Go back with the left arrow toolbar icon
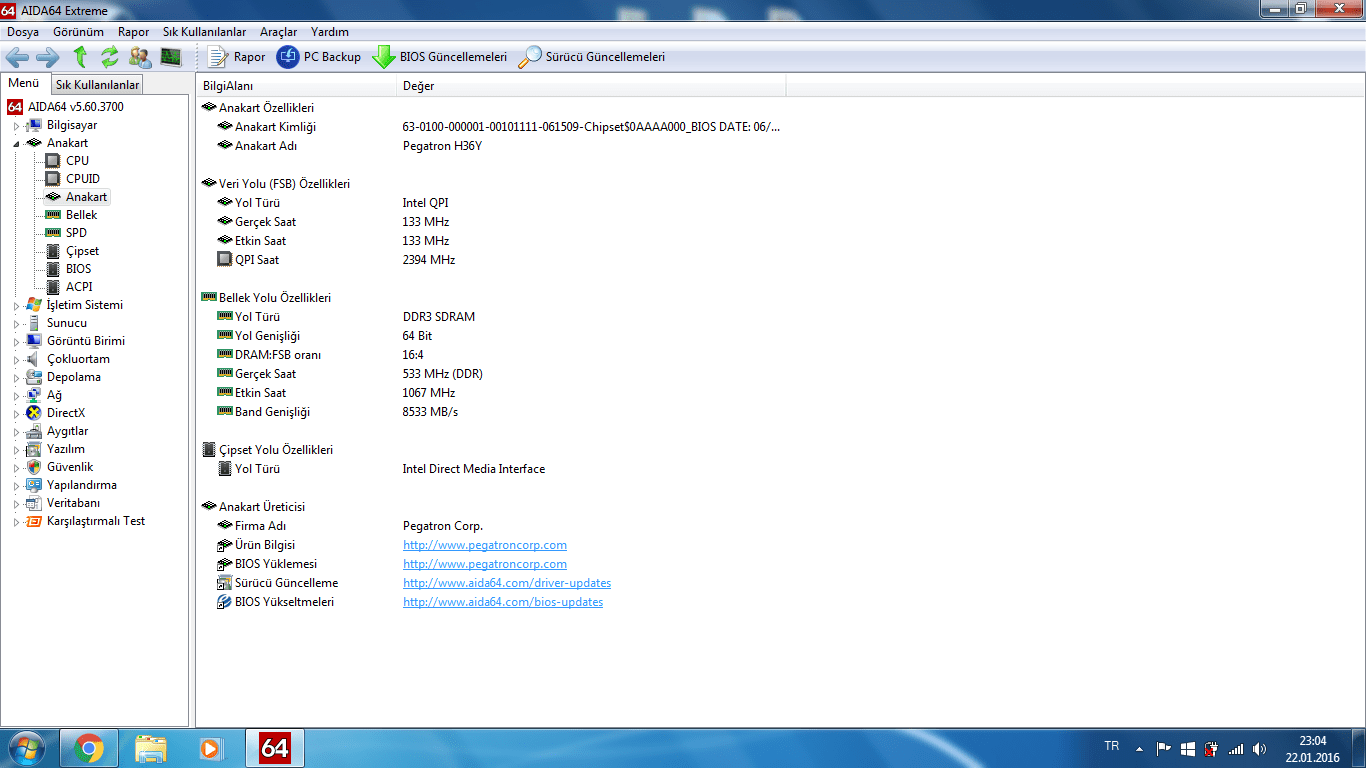The width and height of the screenshot is (1366, 768). click(x=17, y=57)
